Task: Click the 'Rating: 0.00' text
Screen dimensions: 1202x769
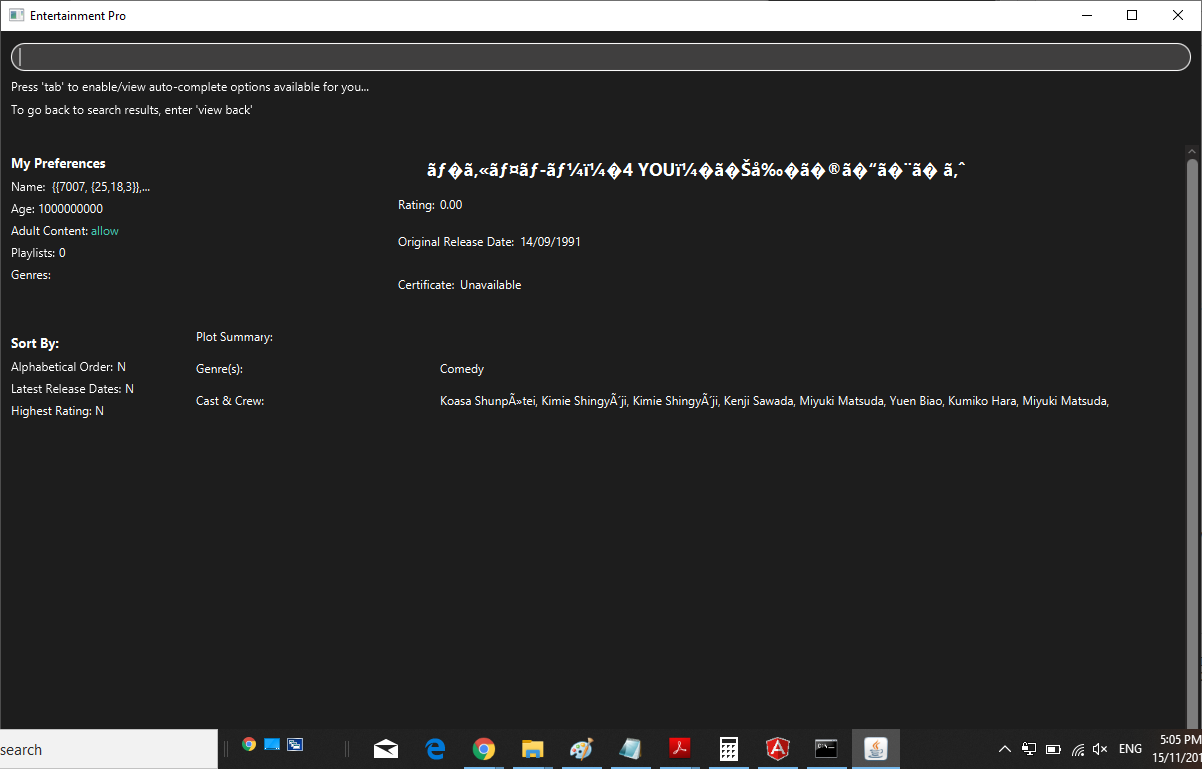Action: coord(430,205)
